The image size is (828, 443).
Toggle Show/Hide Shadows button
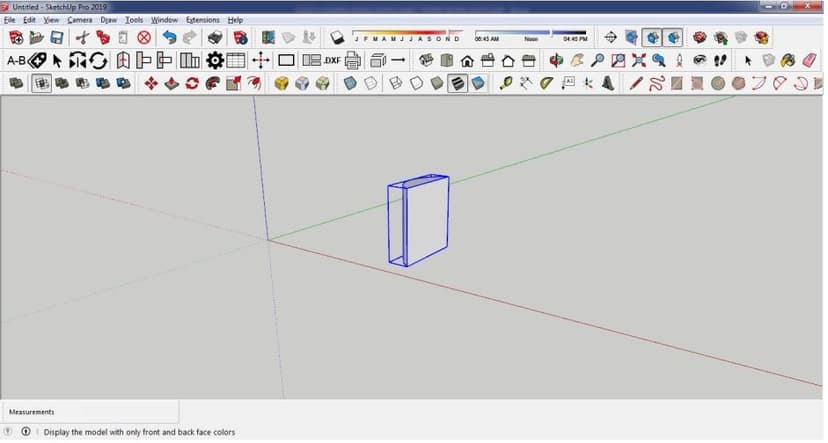(x=337, y=37)
